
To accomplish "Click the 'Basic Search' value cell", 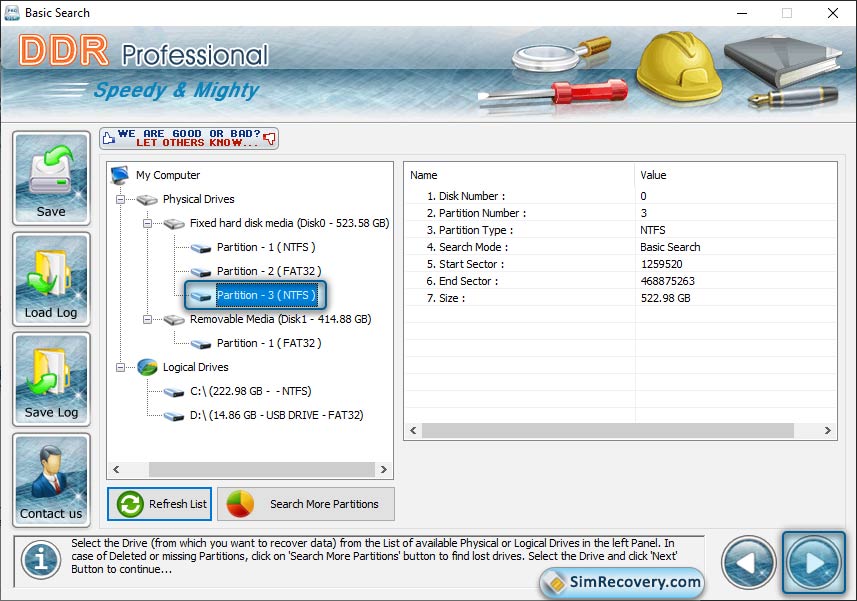I will click(x=670, y=247).
